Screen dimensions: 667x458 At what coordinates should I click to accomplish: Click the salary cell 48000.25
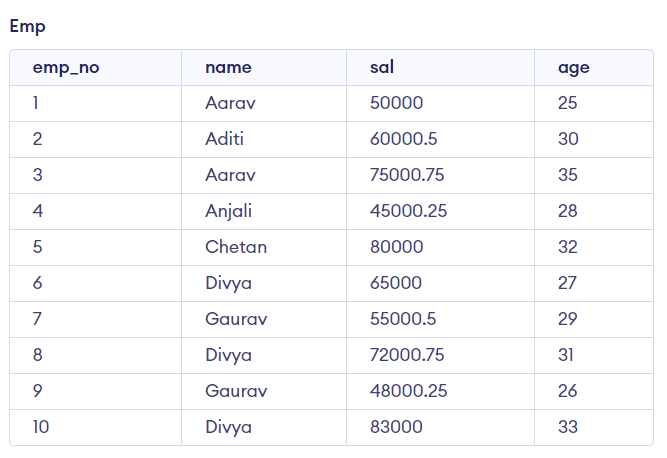pos(408,391)
